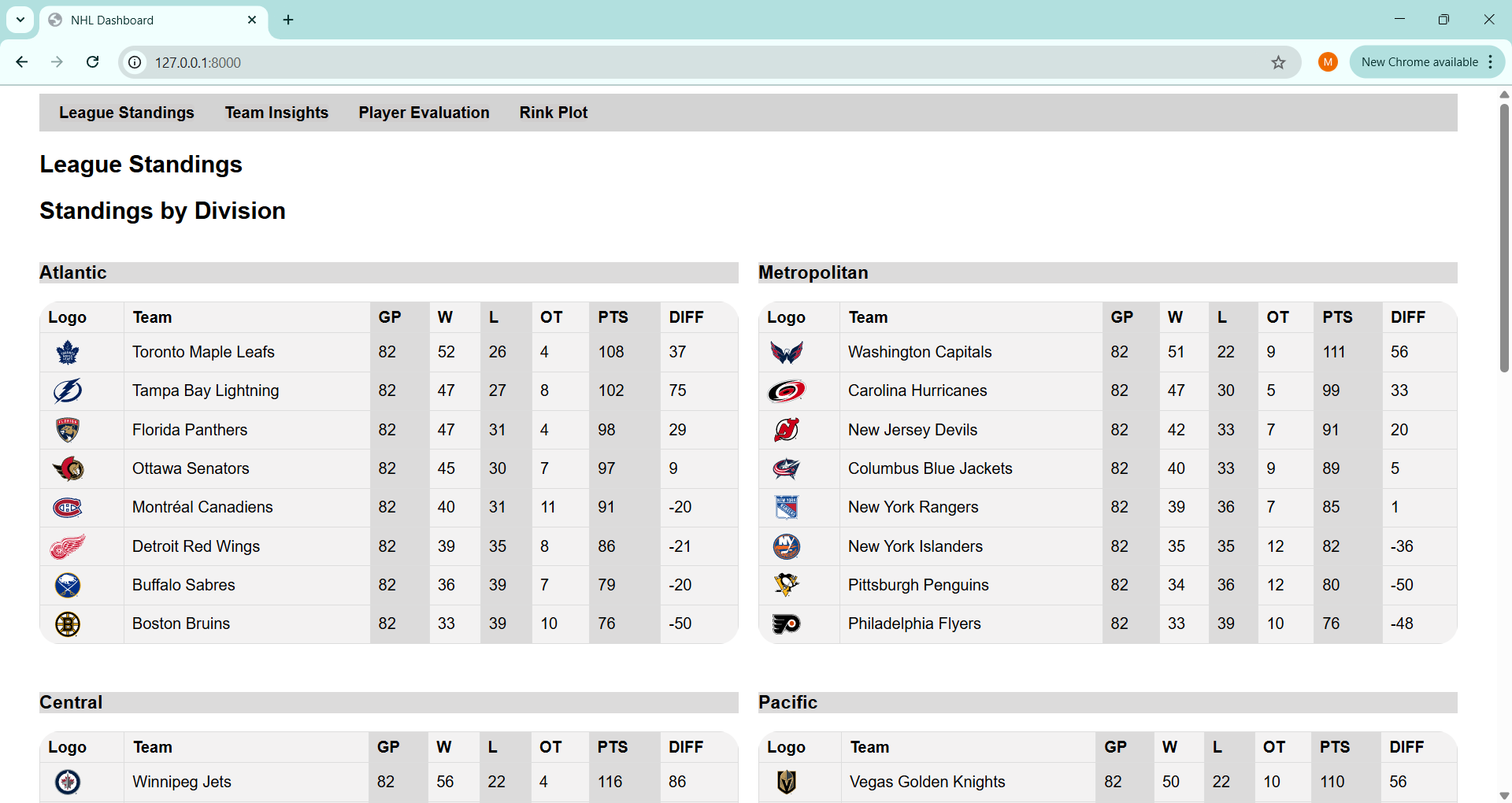
Task: Click the Toronto Maple Leafs logo
Action: click(x=68, y=352)
